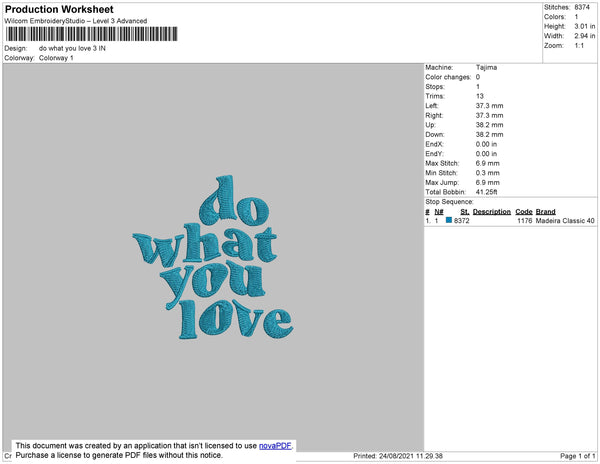Select Width value 2.94 in
The width and height of the screenshot is (600, 464).
point(585,36)
